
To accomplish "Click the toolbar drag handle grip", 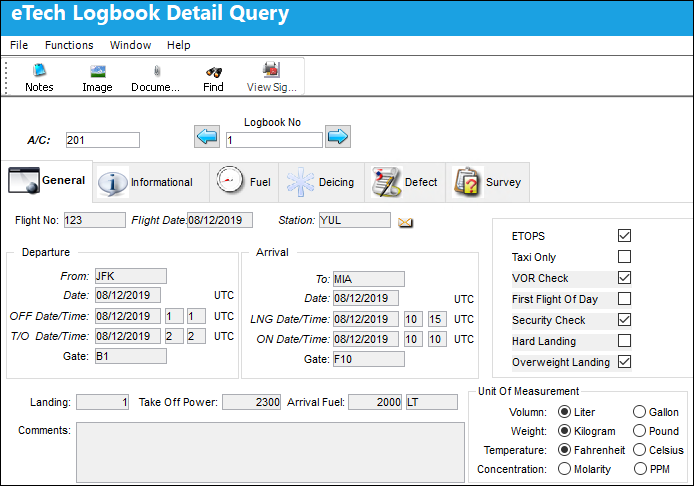I will click(6, 78).
